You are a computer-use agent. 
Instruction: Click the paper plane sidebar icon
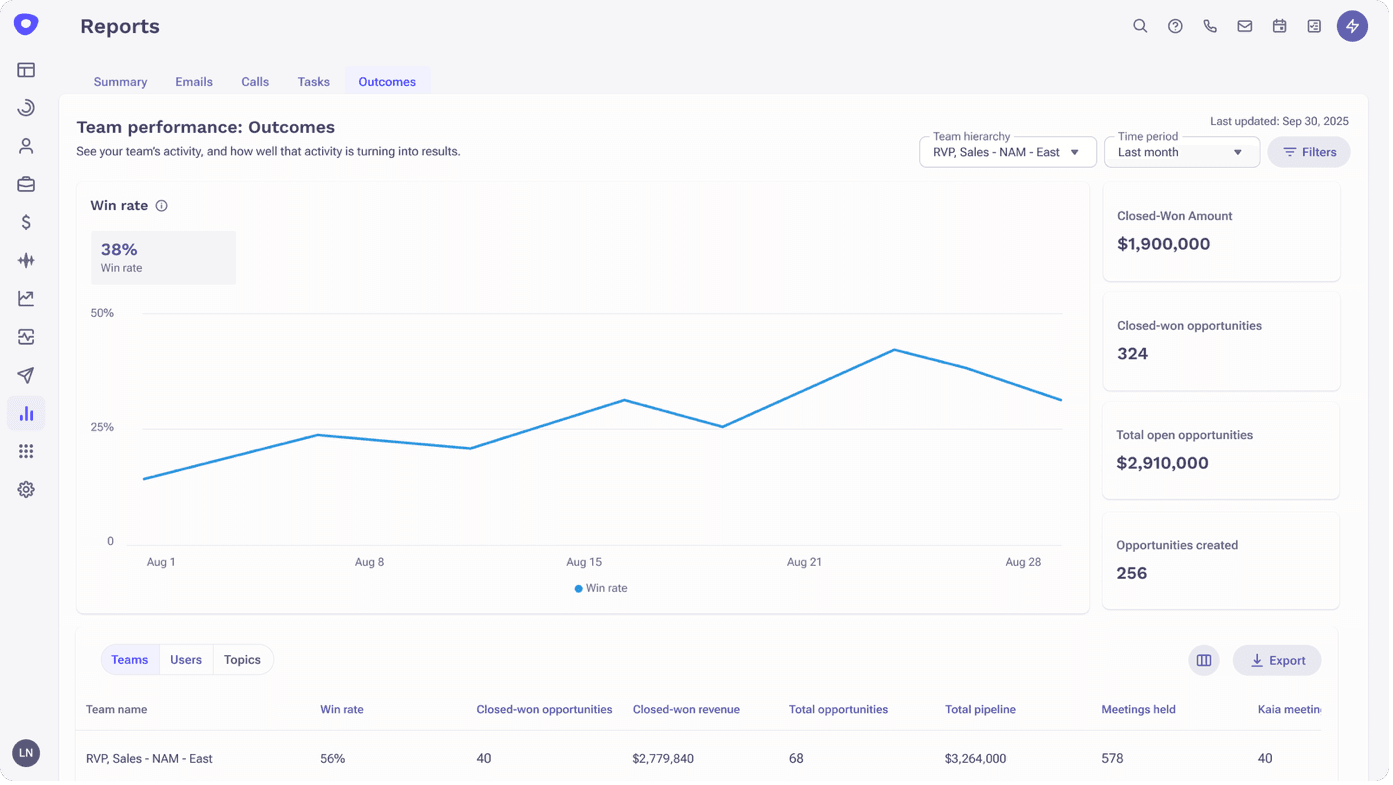(x=26, y=375)
